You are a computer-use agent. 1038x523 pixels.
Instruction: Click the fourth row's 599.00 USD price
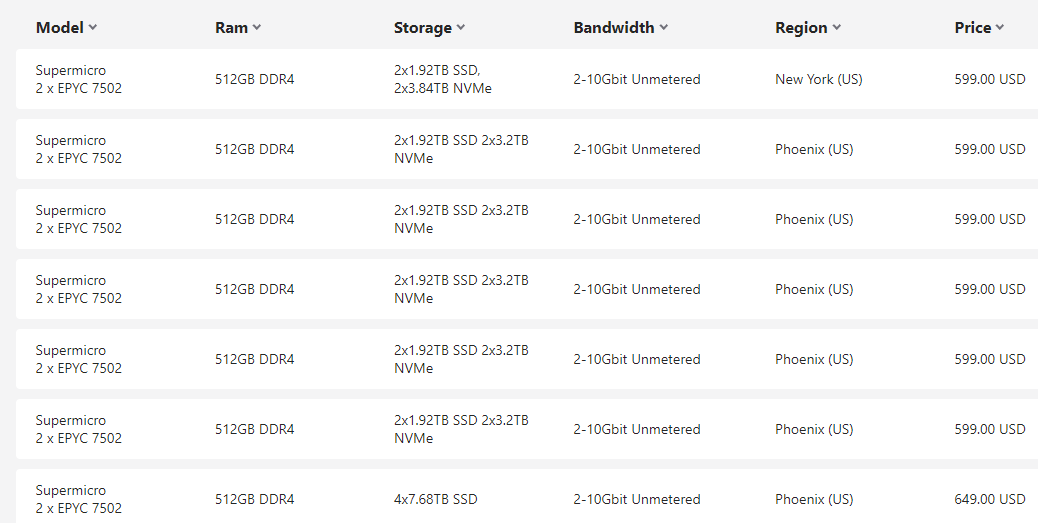[989, 289]
